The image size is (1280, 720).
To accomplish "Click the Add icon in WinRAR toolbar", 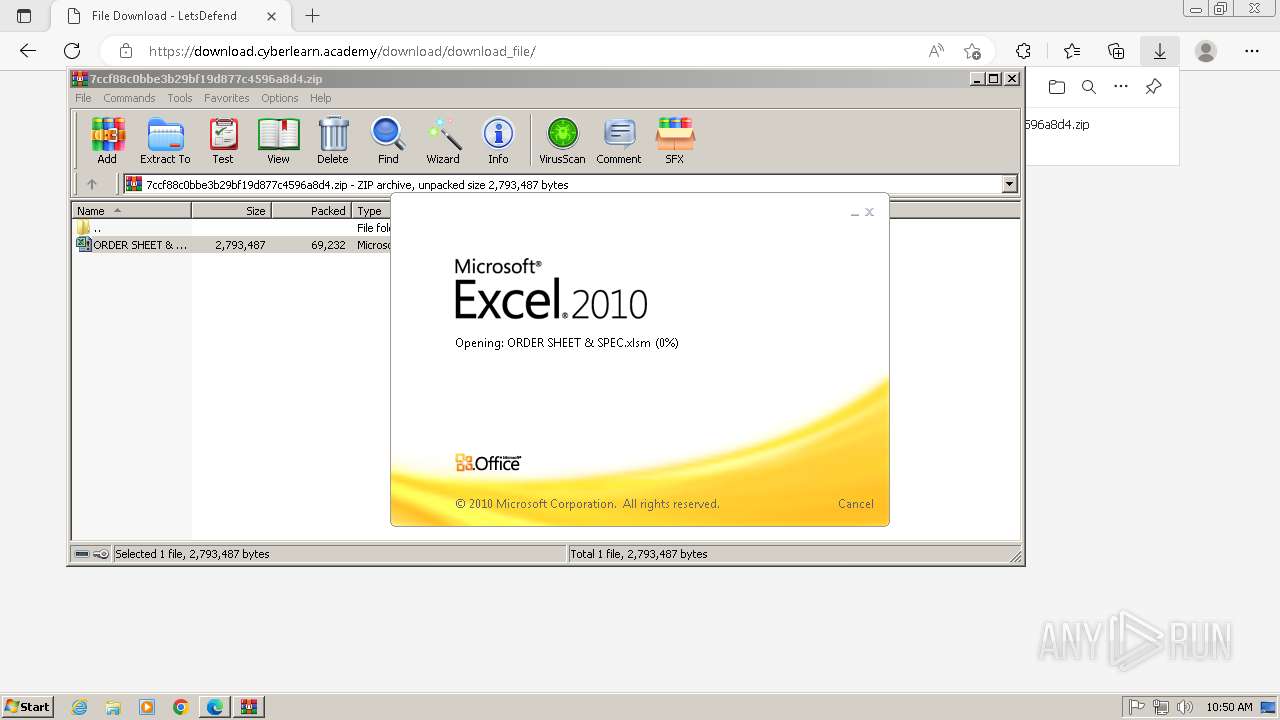I will pos(107,140).
